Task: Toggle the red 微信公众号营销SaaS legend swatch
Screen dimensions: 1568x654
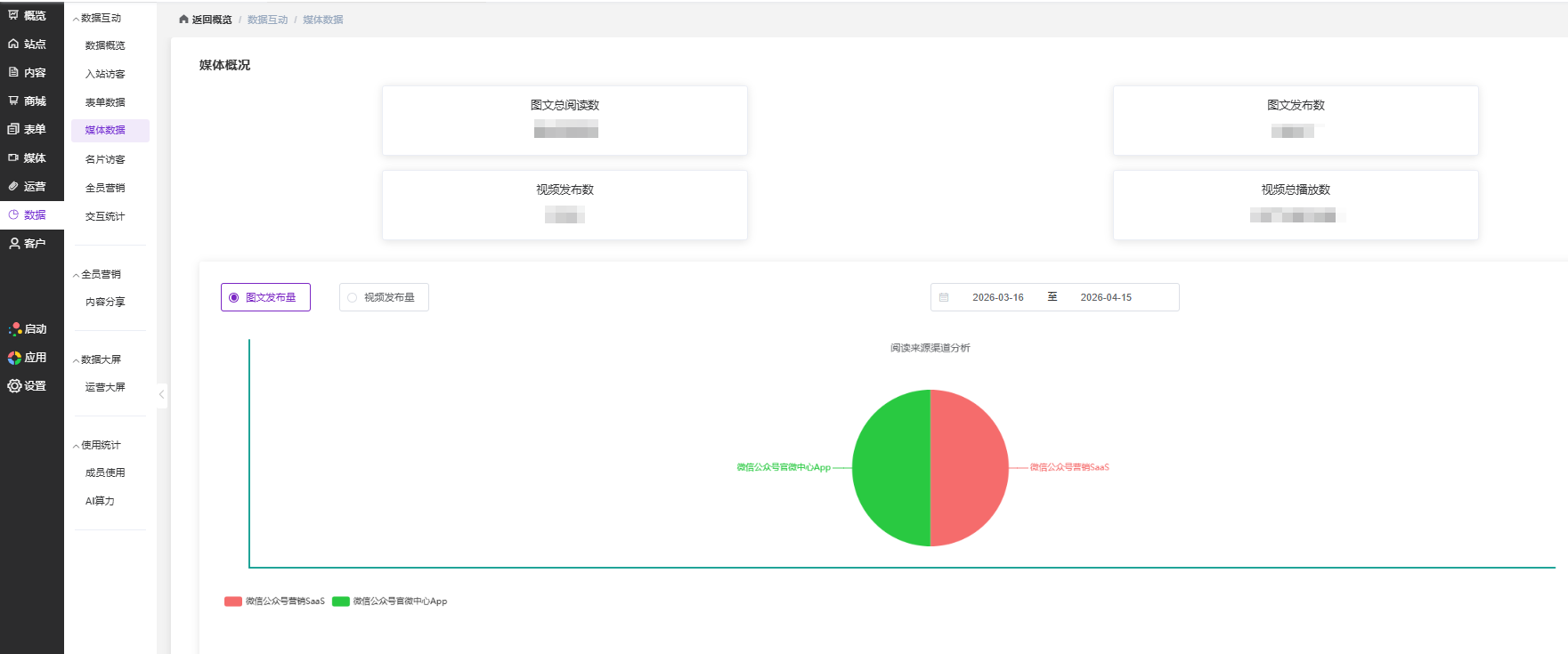Action: [233, 602]
